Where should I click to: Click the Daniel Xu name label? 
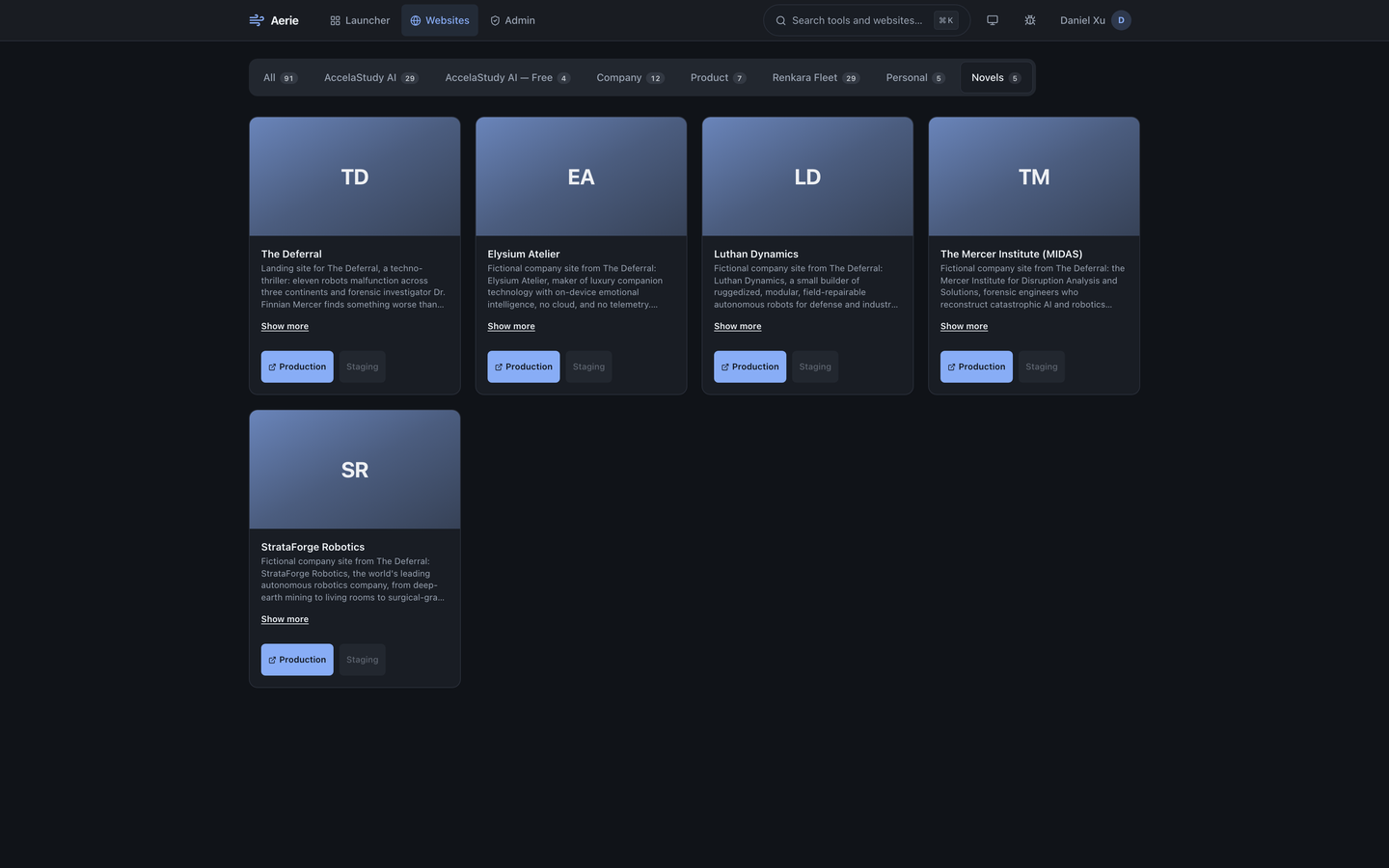point(1082,20)
